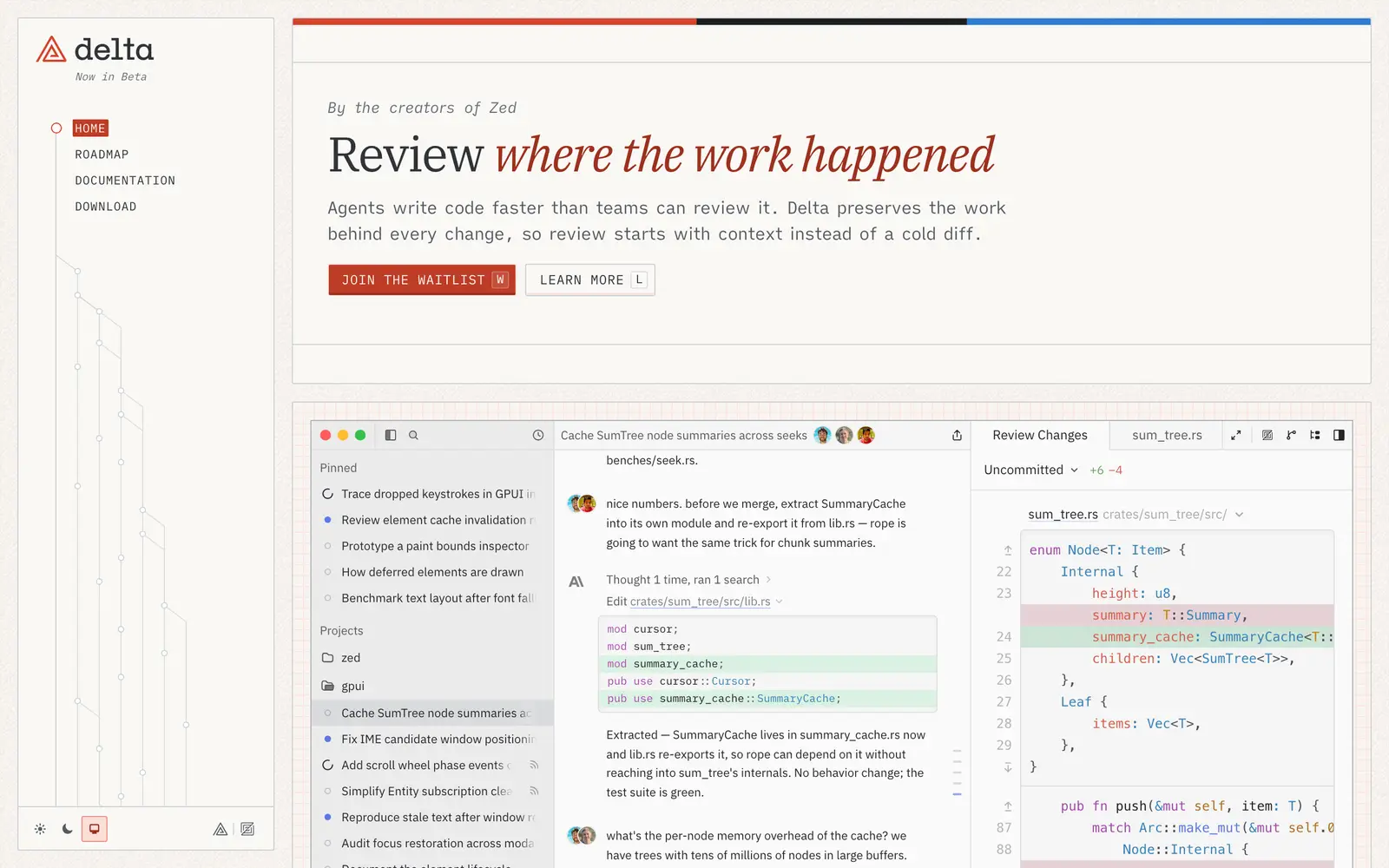Click the Pinned section header
1389x868 pixels.
click(339, 468)
